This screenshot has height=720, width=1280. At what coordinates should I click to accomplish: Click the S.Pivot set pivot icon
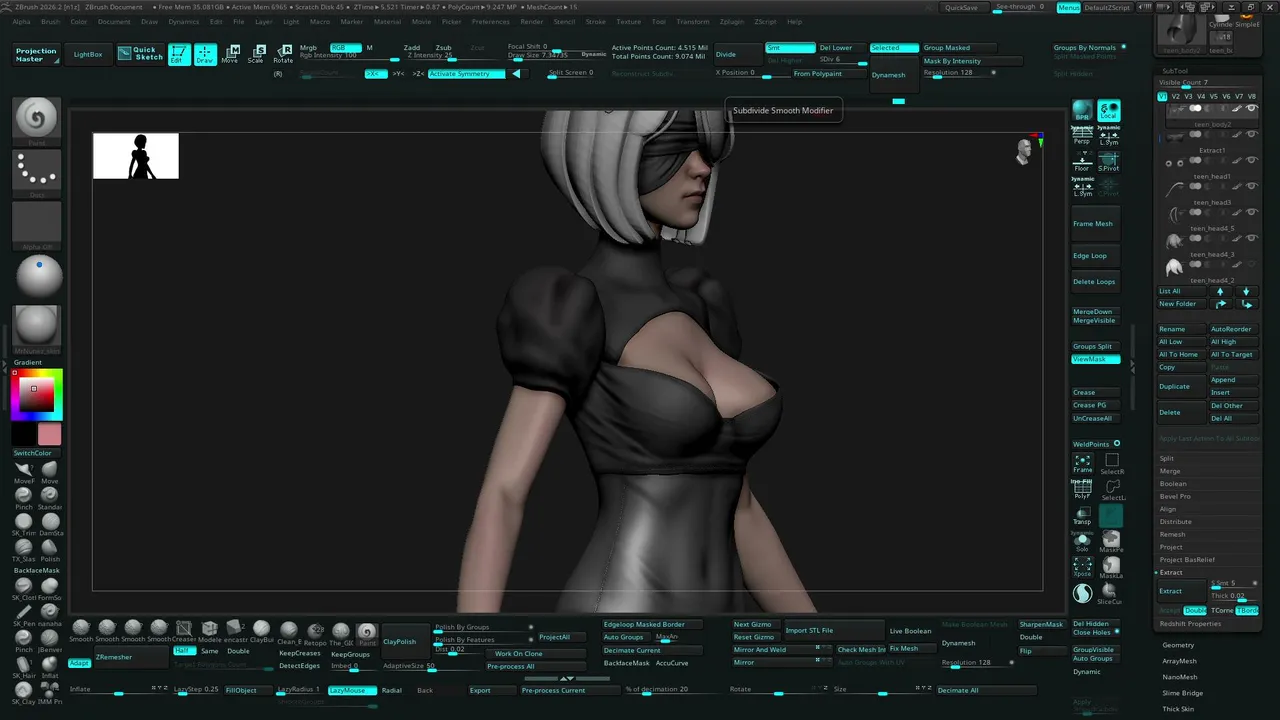click(1109, 162)
